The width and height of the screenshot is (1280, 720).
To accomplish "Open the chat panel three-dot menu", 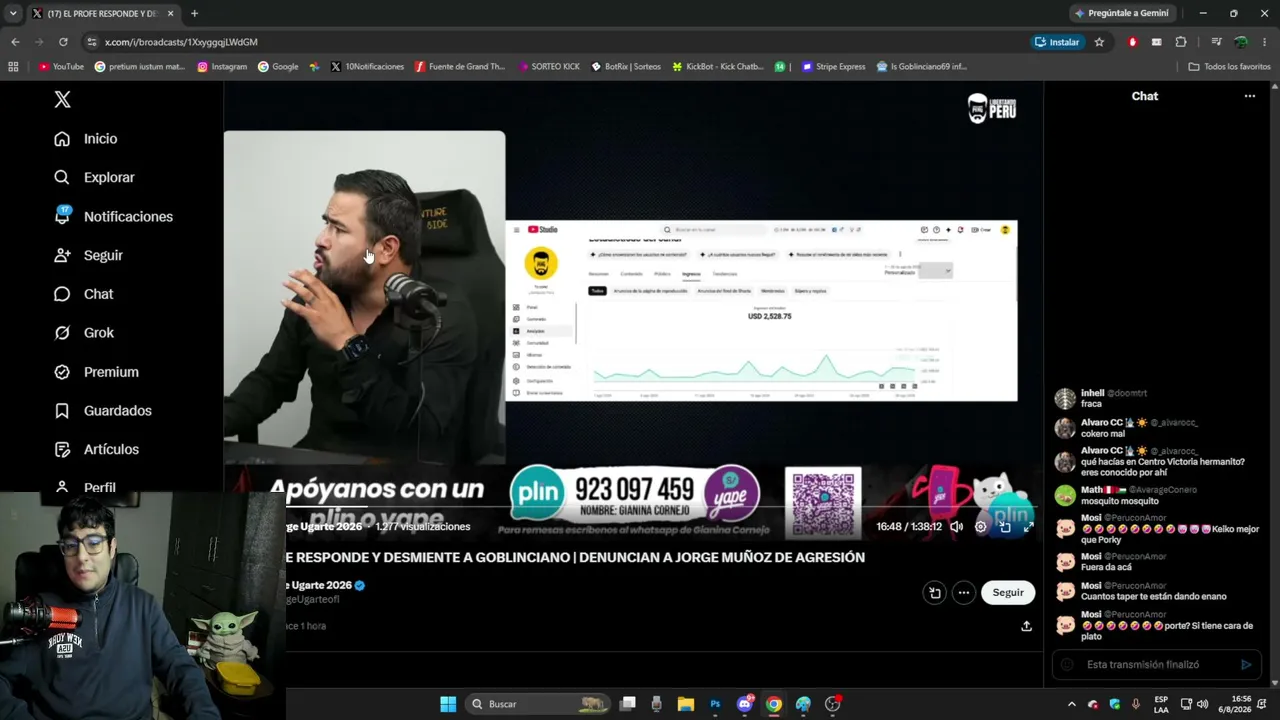I will (1249, 96).
